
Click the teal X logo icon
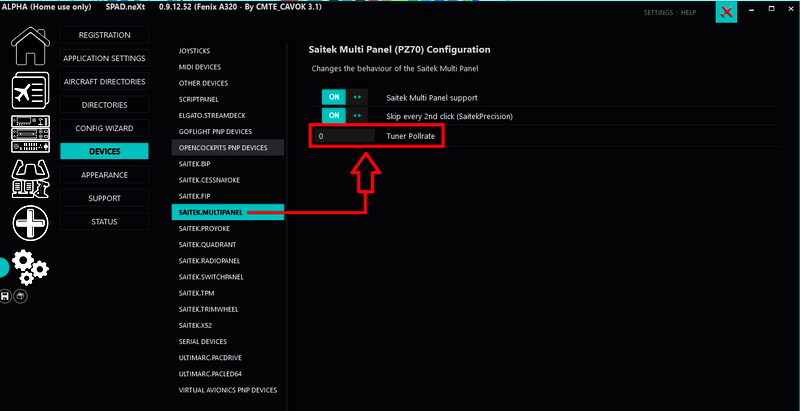730,12
